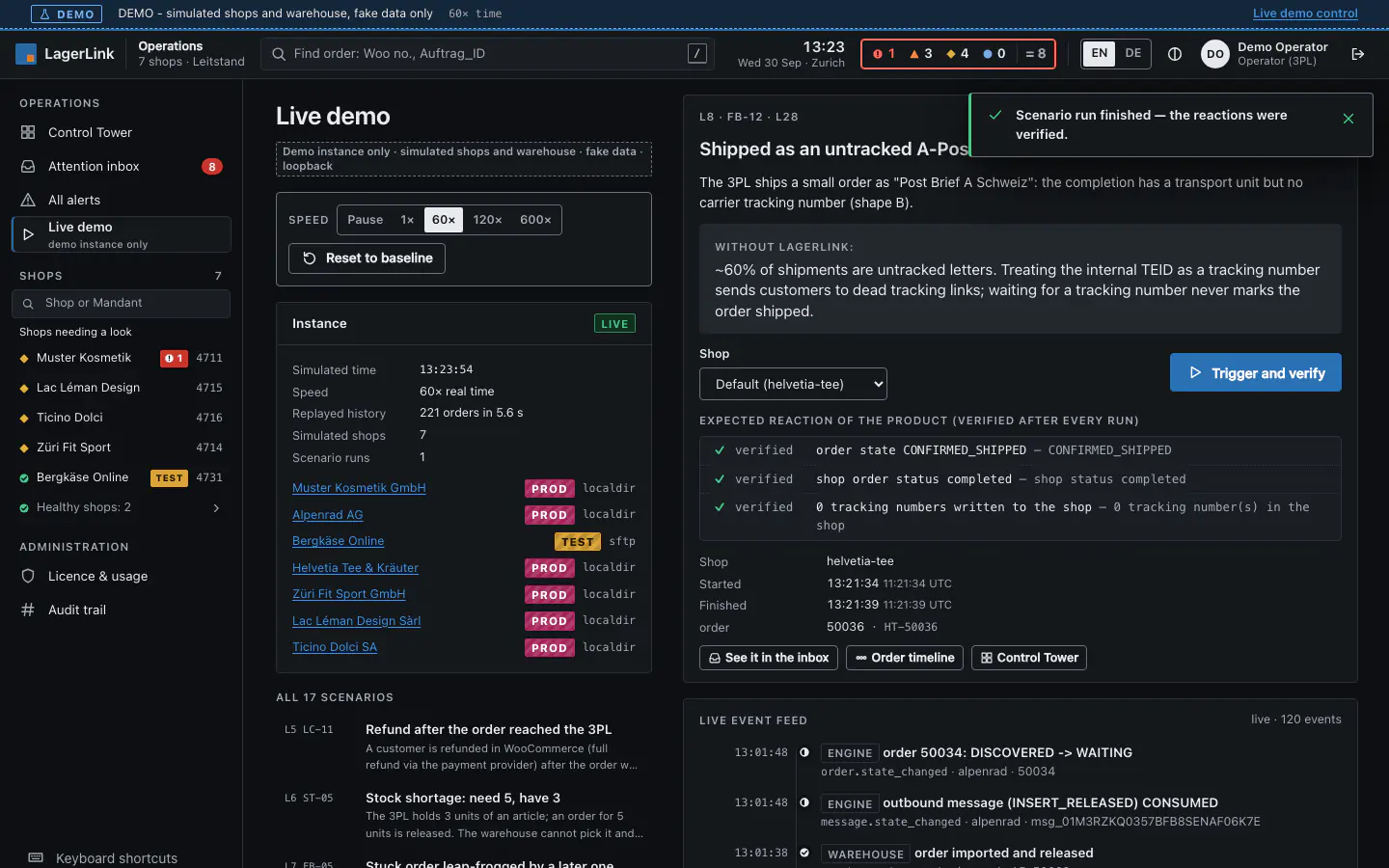1389x868 pixels.
Task: Open the Attention inbox
Action: (x=121, y=166)
